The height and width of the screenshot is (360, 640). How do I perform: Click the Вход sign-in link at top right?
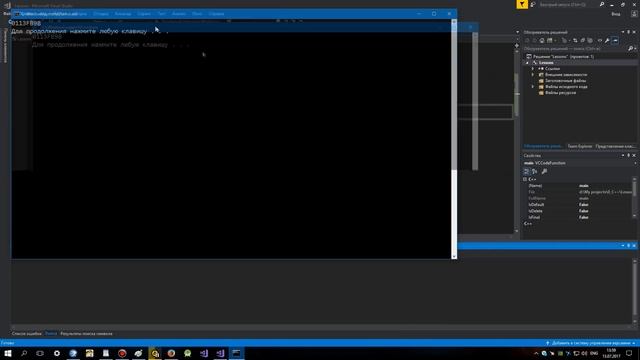coord(616,14)
